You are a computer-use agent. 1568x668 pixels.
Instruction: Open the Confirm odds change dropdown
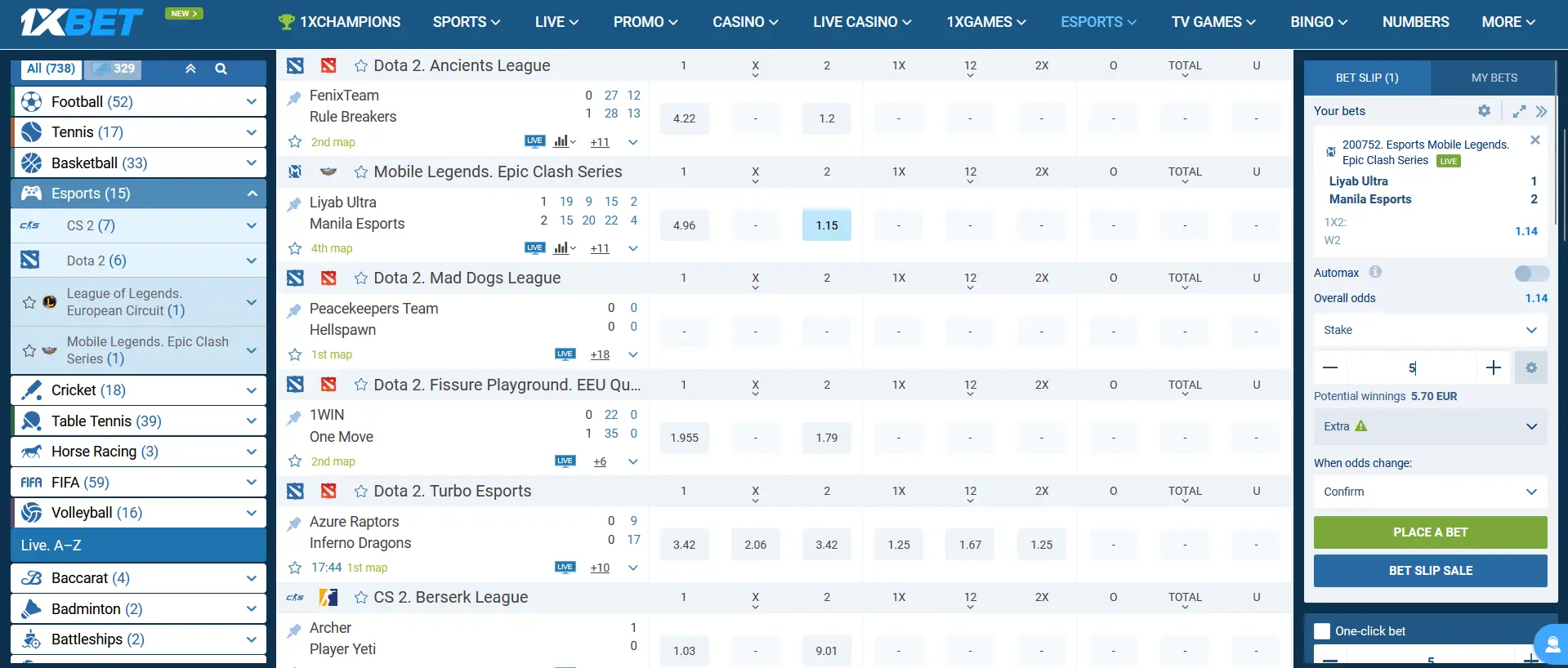pyautogui.click(x=1430, y=492)
